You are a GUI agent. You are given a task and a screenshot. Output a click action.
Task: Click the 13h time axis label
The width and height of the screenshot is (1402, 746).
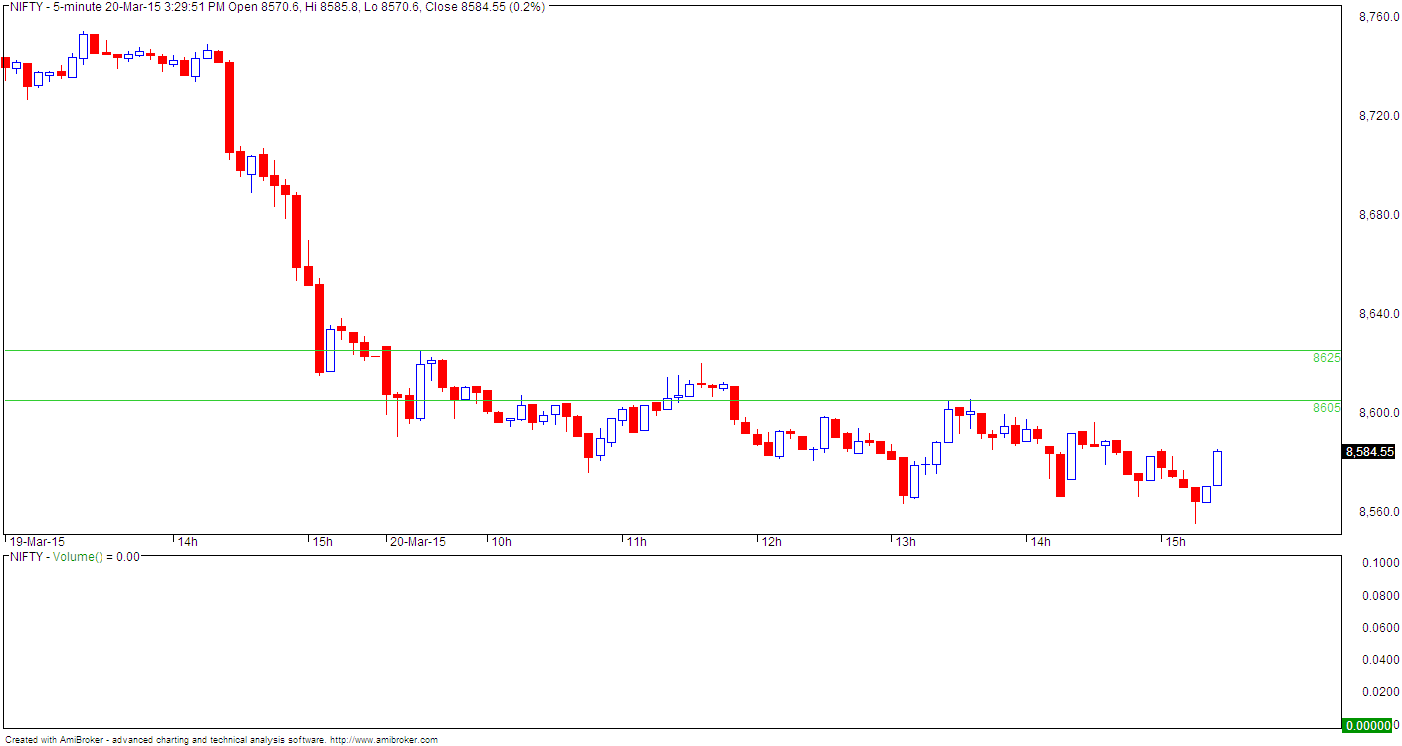pos(906,542)
